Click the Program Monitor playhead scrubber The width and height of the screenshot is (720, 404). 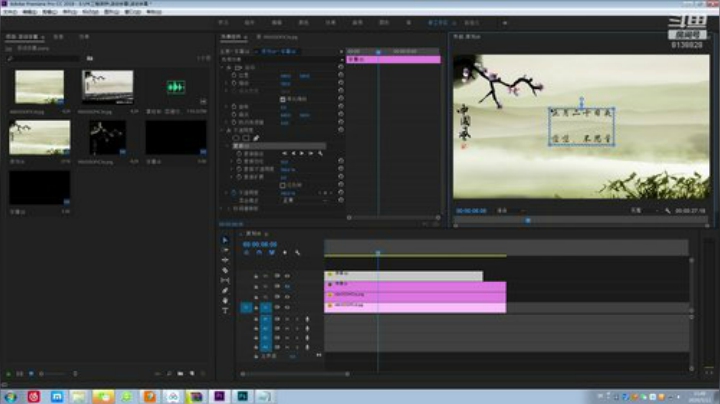528,220
